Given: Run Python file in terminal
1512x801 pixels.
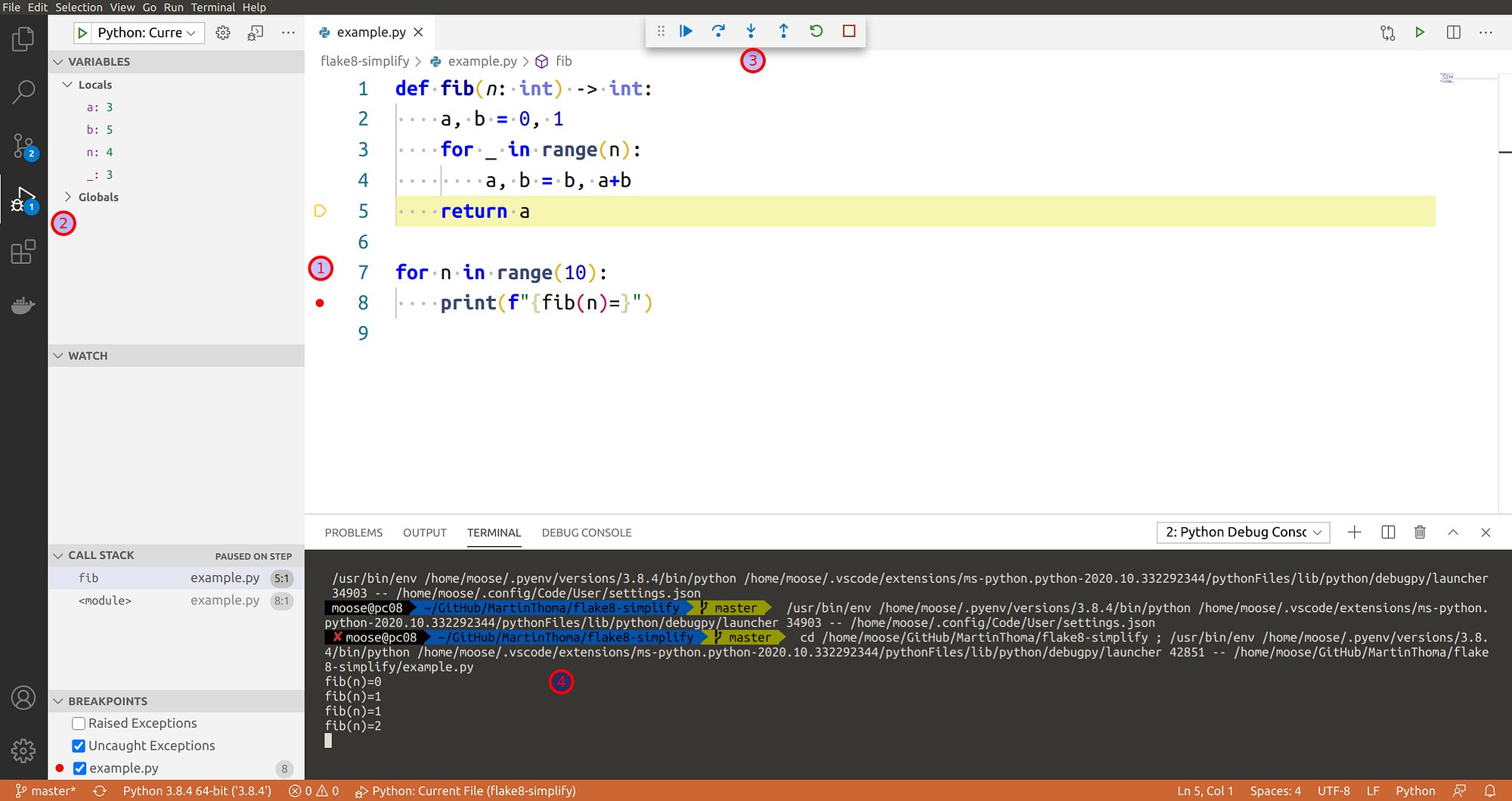Looking at the screenshot, I should (x=1420, y=33).
